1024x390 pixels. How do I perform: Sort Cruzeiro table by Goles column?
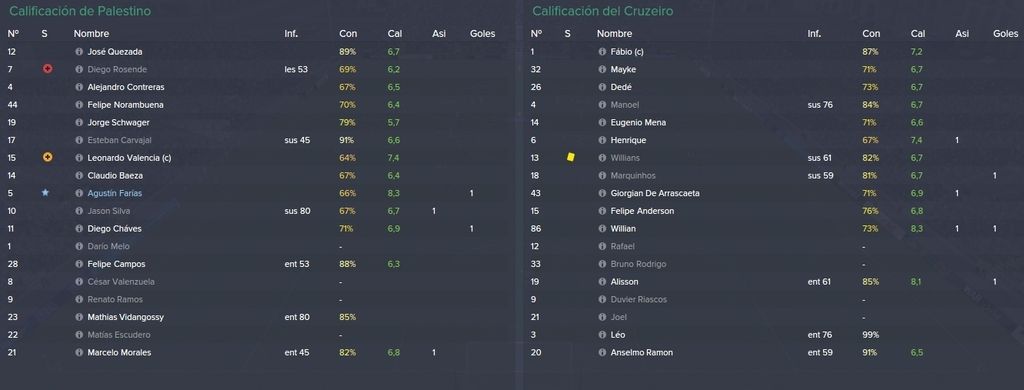pyautogui.click(x=1006, y=34)
